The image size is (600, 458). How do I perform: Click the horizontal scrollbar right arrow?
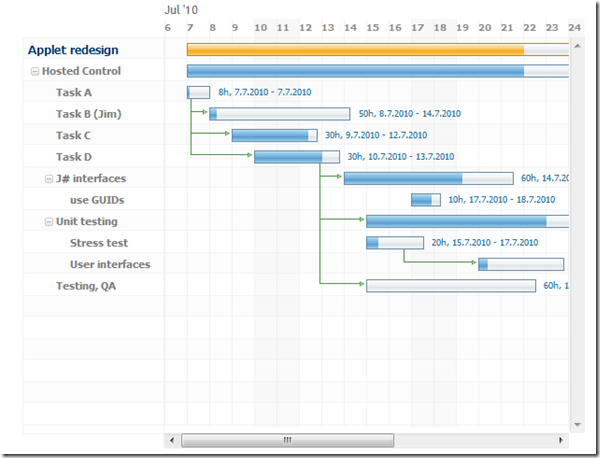coord(561,440)
